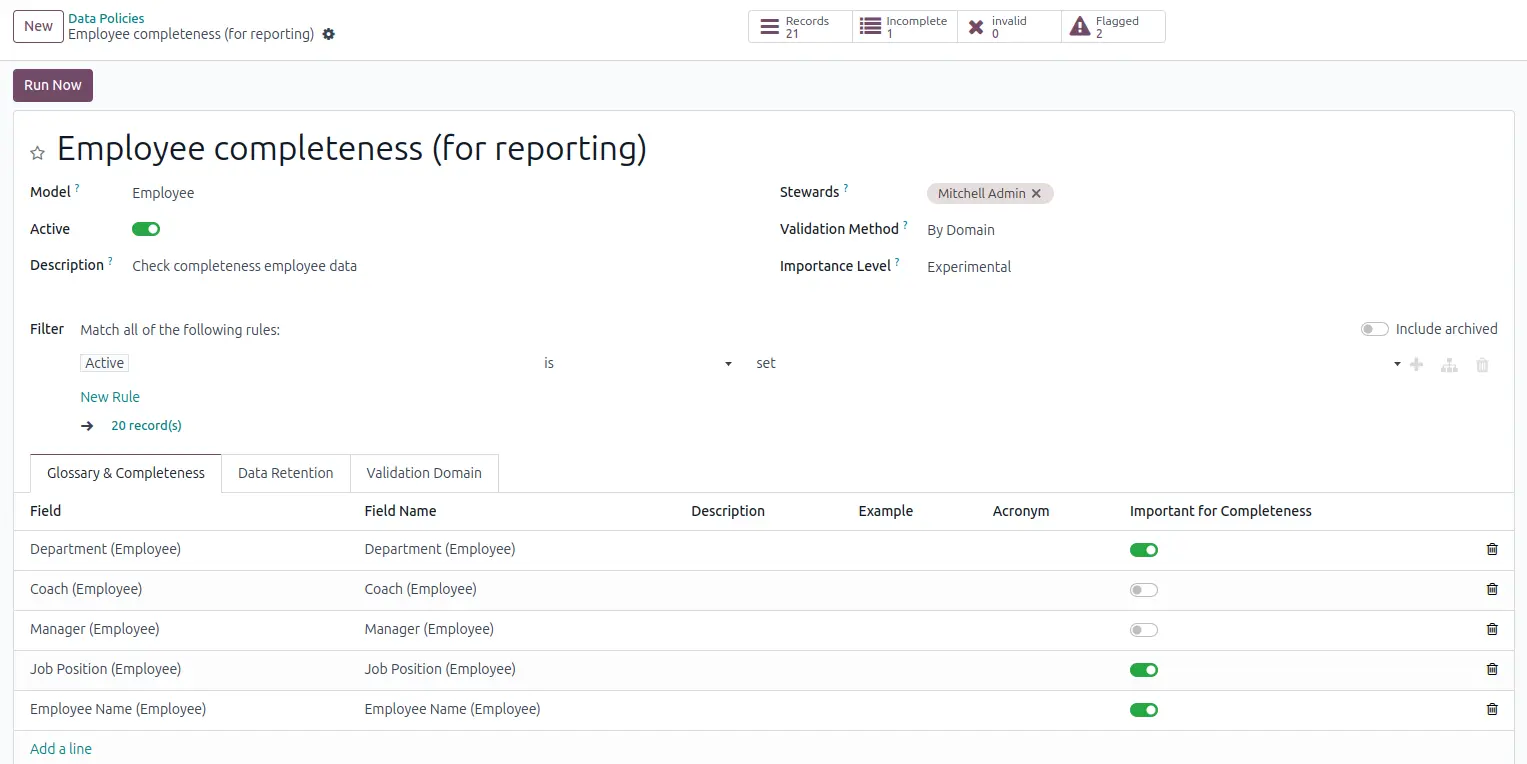Delete the Active filter rule
The image size is (1527, 764).
coord(1483,365)
